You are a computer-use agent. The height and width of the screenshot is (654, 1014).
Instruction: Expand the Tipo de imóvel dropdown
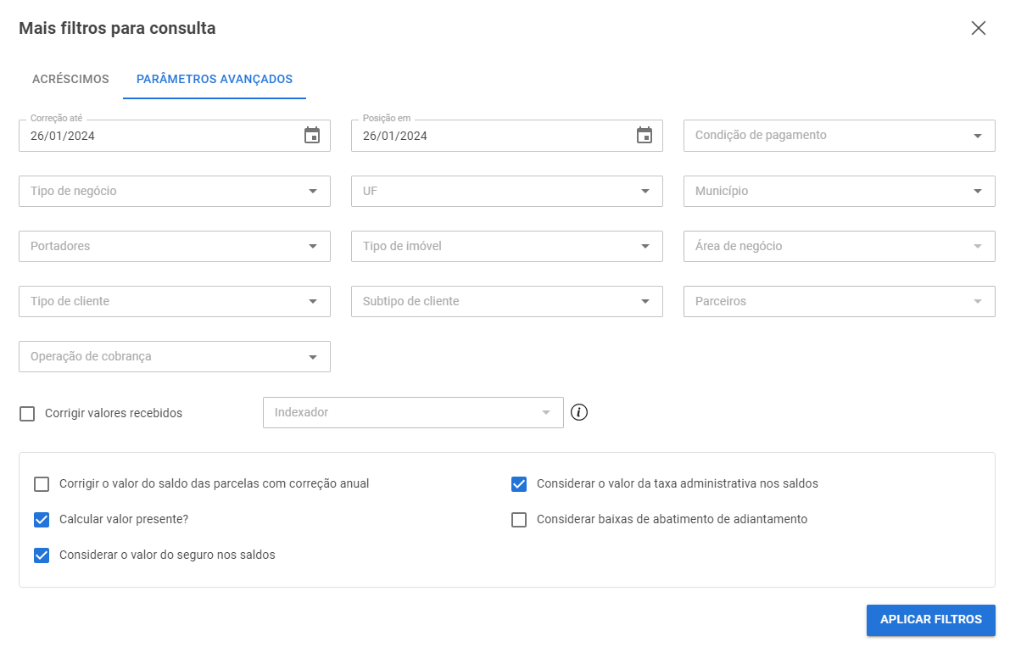point(506,245)
